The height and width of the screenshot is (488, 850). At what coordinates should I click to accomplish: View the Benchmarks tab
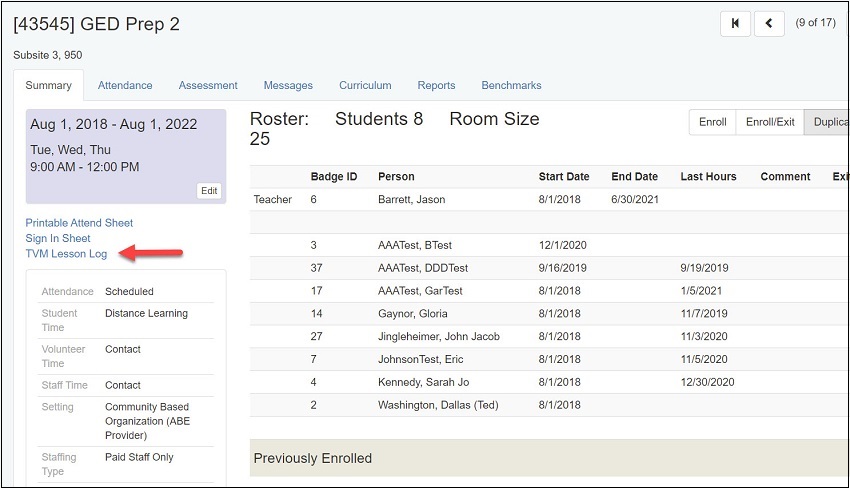511,85
